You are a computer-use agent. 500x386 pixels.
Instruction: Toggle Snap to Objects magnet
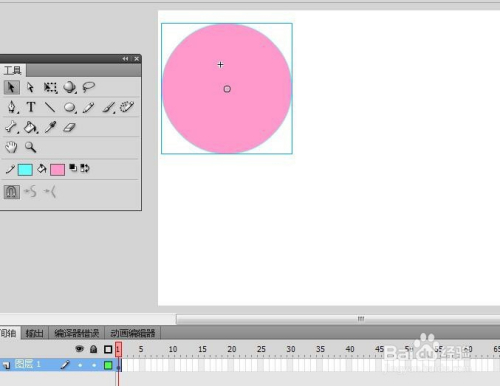click(12, 192)
